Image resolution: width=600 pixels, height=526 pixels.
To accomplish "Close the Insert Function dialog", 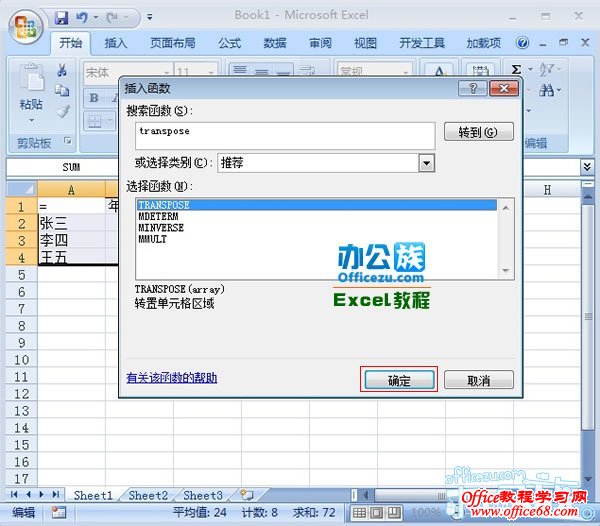I will pos(504,88).
